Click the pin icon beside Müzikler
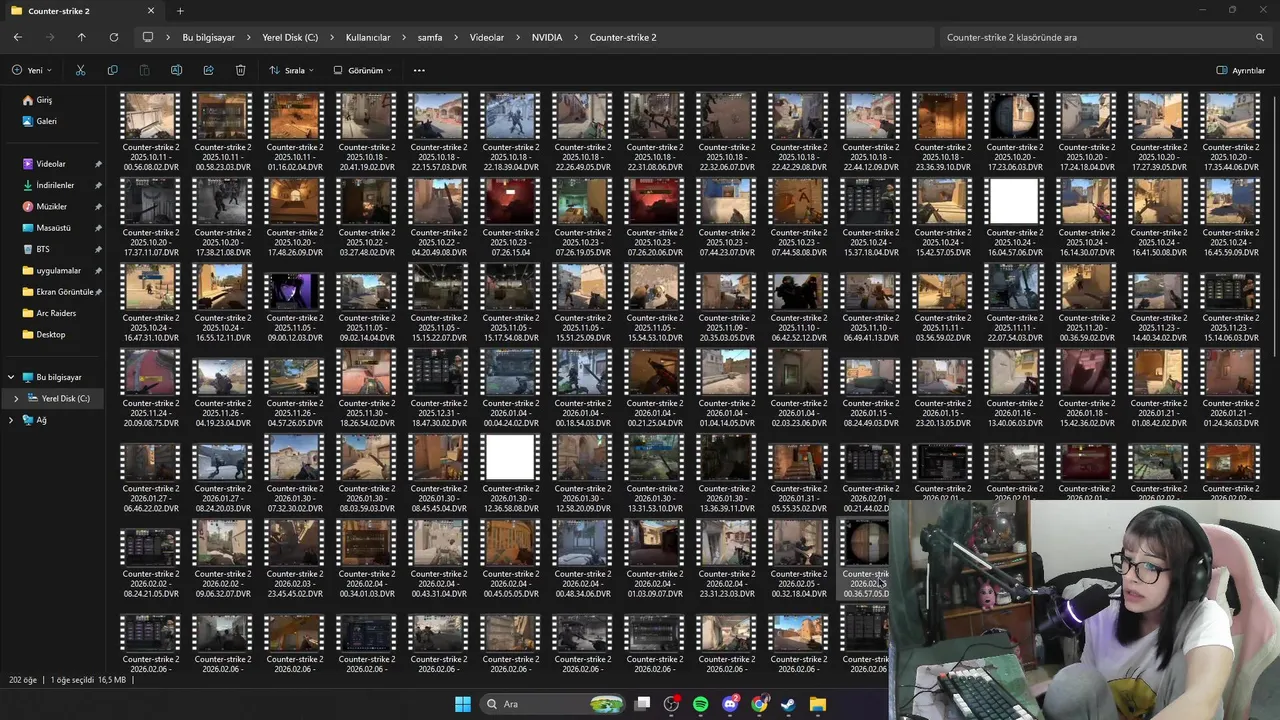The image size is (1280, 720). click(98, 206)
